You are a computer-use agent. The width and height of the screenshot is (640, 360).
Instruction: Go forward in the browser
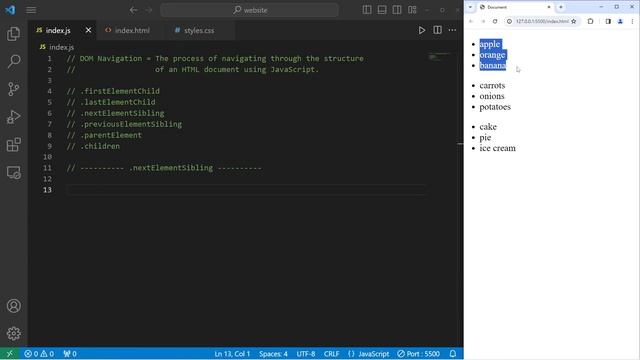[483, 21]
